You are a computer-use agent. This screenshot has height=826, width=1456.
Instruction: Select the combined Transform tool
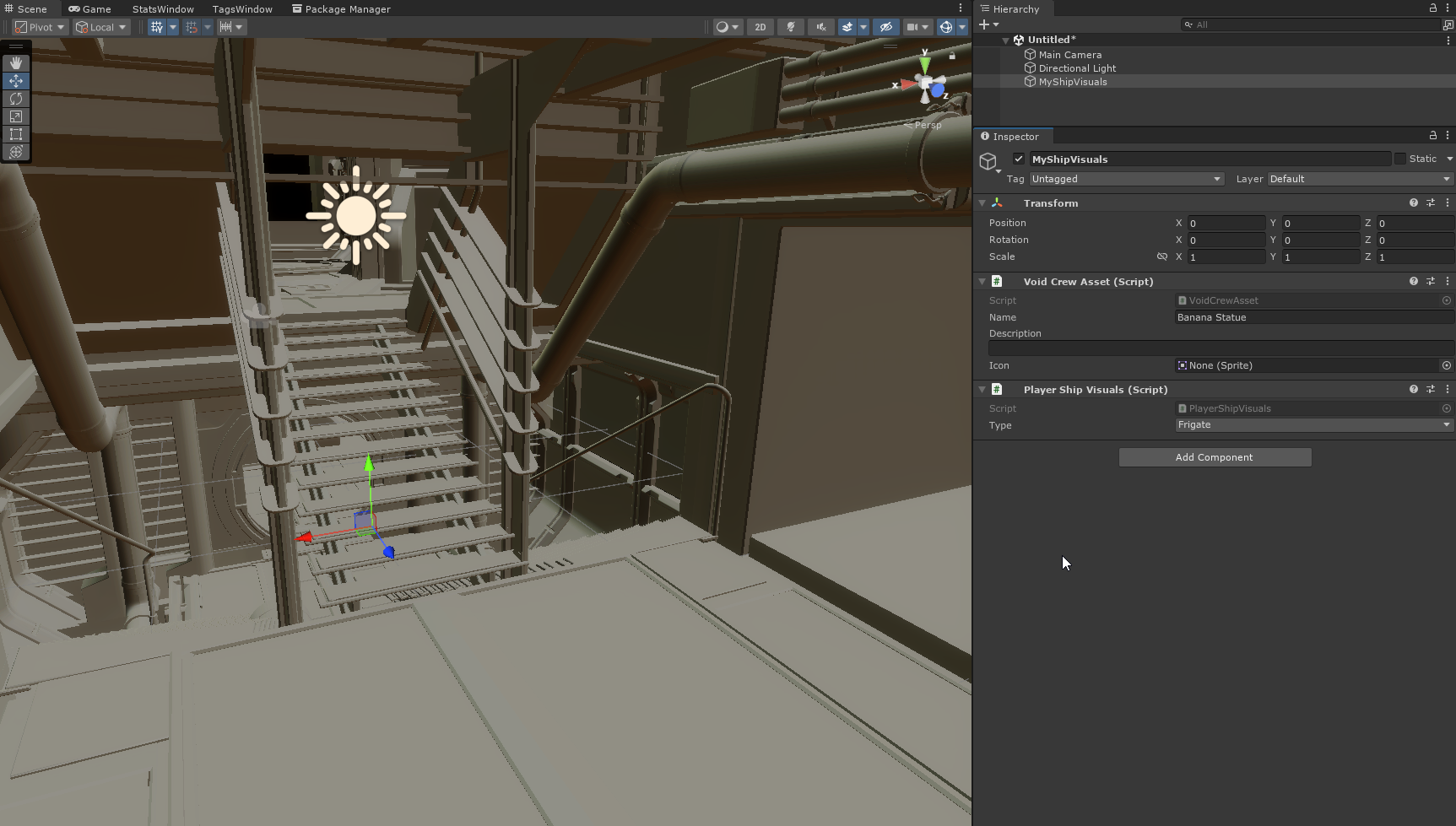click(x=16, y=152)
